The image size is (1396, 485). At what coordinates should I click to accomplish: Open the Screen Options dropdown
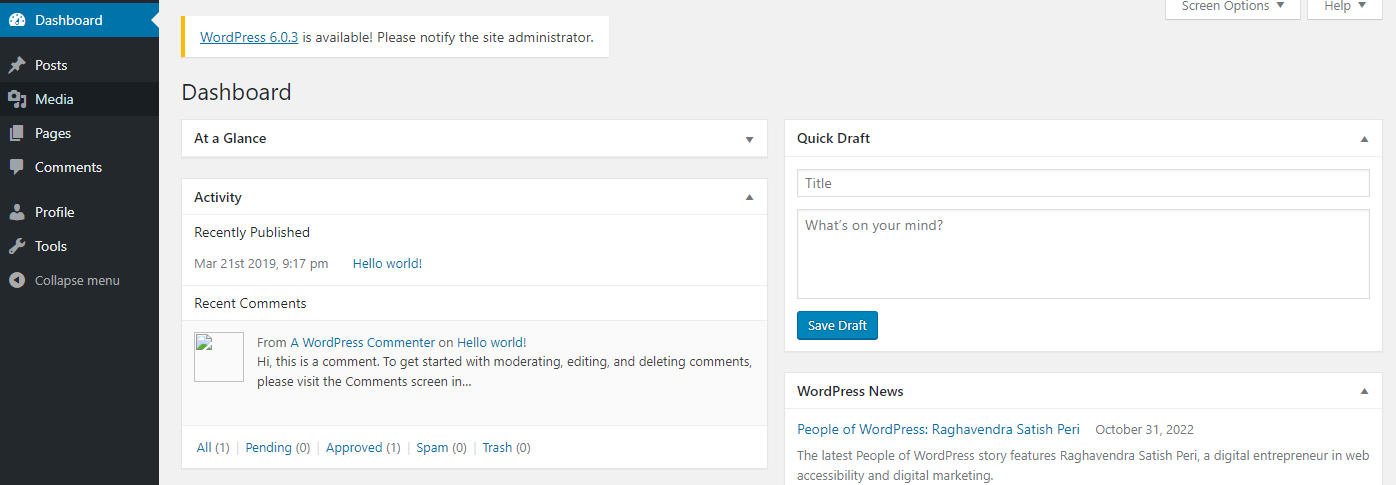pyautogui.click(x=1233, y=7)
